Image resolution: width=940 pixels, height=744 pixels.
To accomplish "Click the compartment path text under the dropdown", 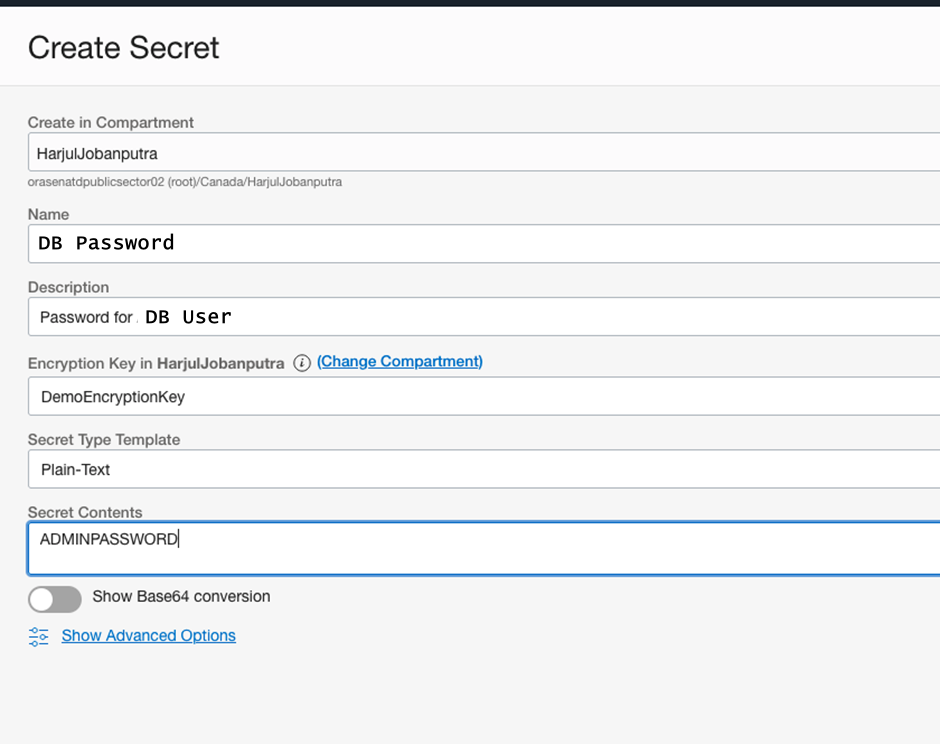I will click(185, 183).
